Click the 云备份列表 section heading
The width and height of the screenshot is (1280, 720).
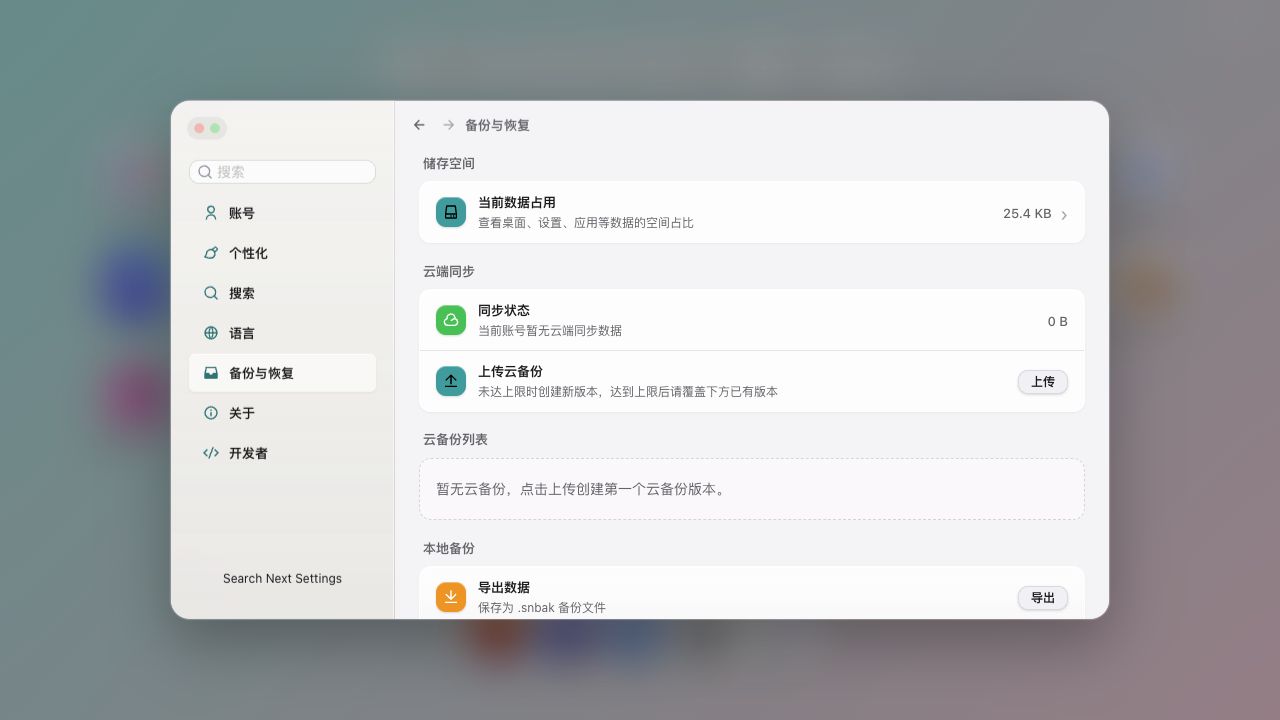(455, 439)
